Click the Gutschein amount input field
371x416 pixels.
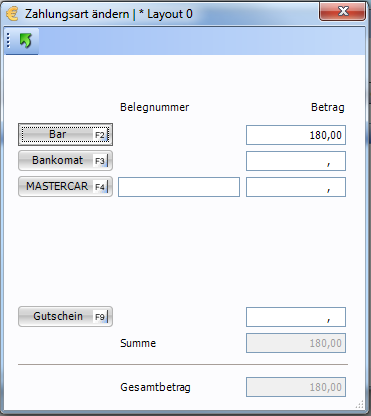tap(296, 317)
